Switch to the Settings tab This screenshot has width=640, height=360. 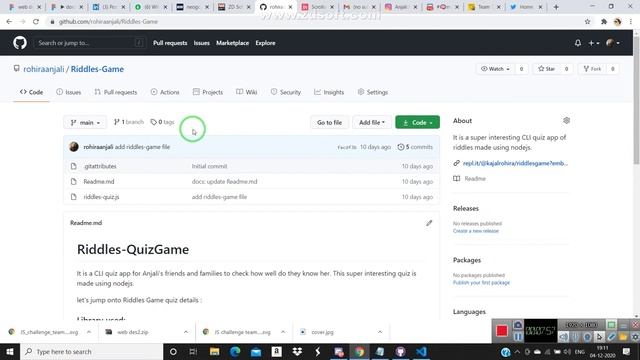pyautogui.click(x=373, y=92)
